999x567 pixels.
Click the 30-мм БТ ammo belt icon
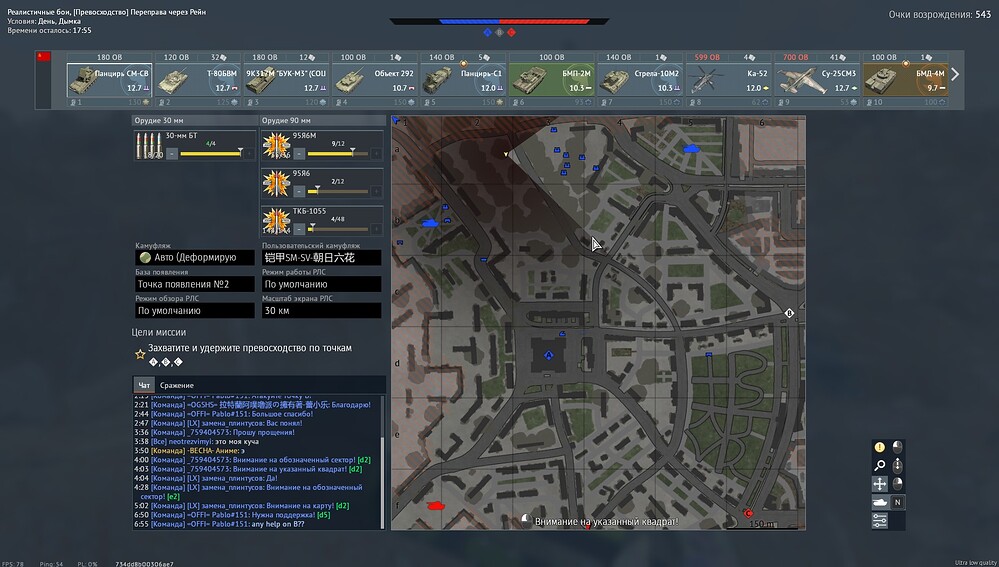tap(149, 145)
